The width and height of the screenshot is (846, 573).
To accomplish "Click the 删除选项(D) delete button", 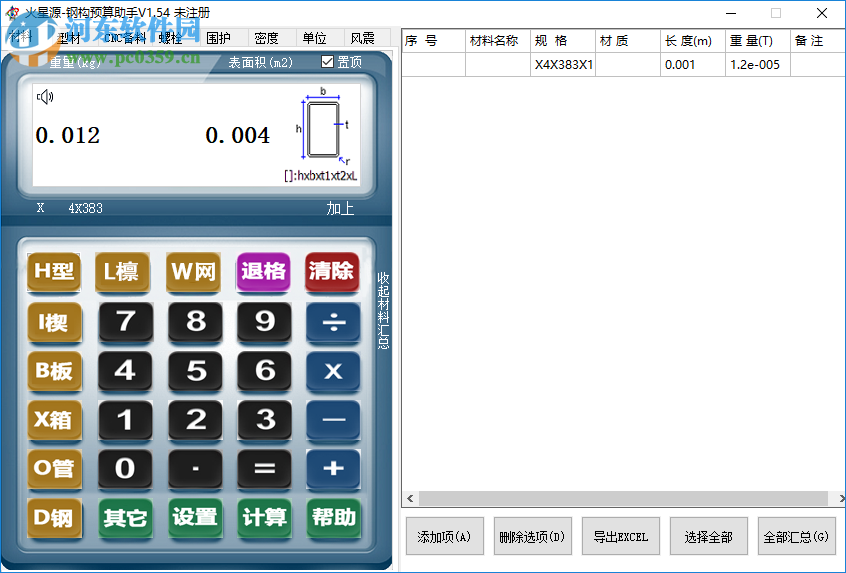I will tap(533, 536).
